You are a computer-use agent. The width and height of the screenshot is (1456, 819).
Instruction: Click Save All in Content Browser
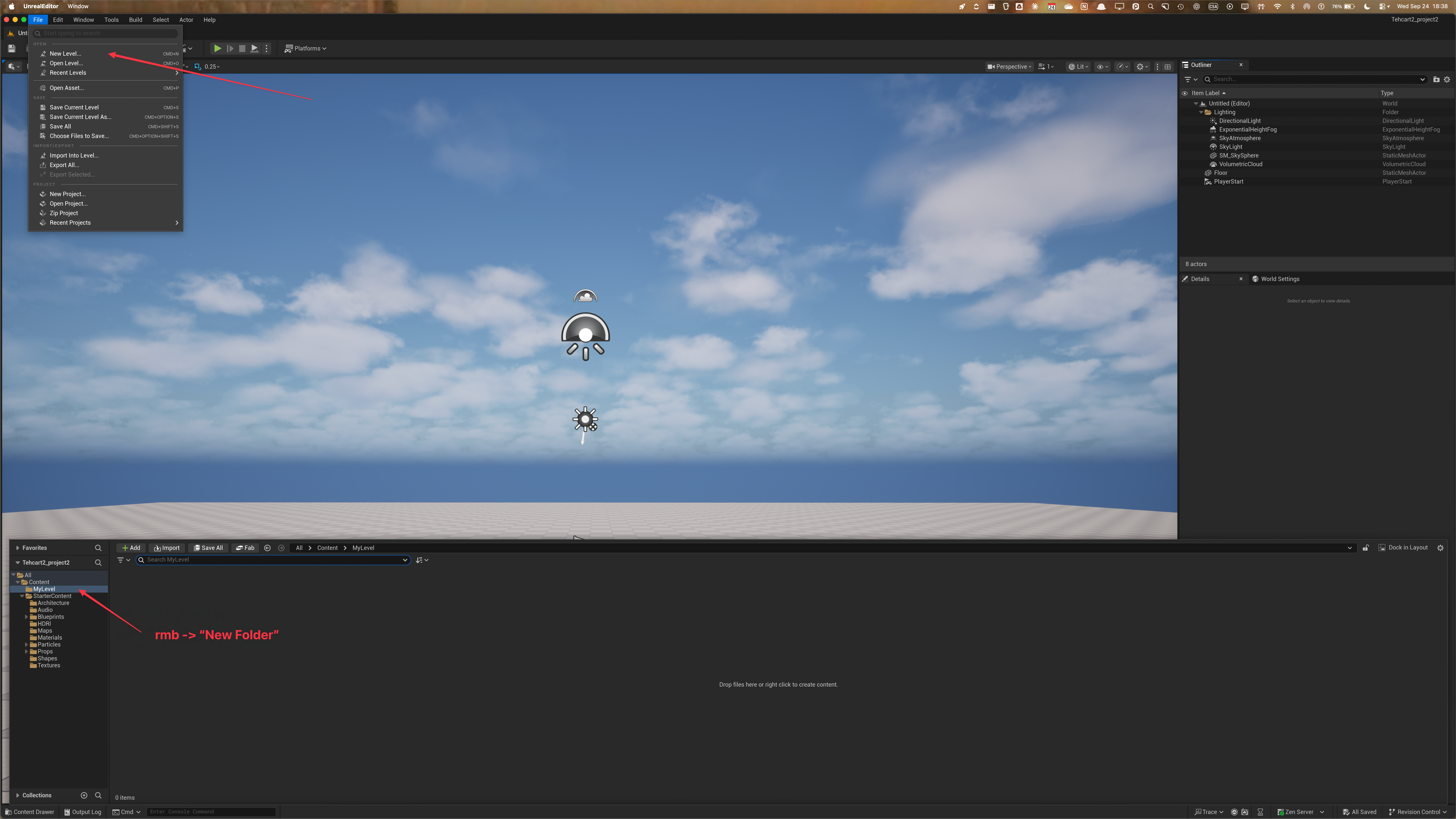pyautogui.click(x=208, y=548)
